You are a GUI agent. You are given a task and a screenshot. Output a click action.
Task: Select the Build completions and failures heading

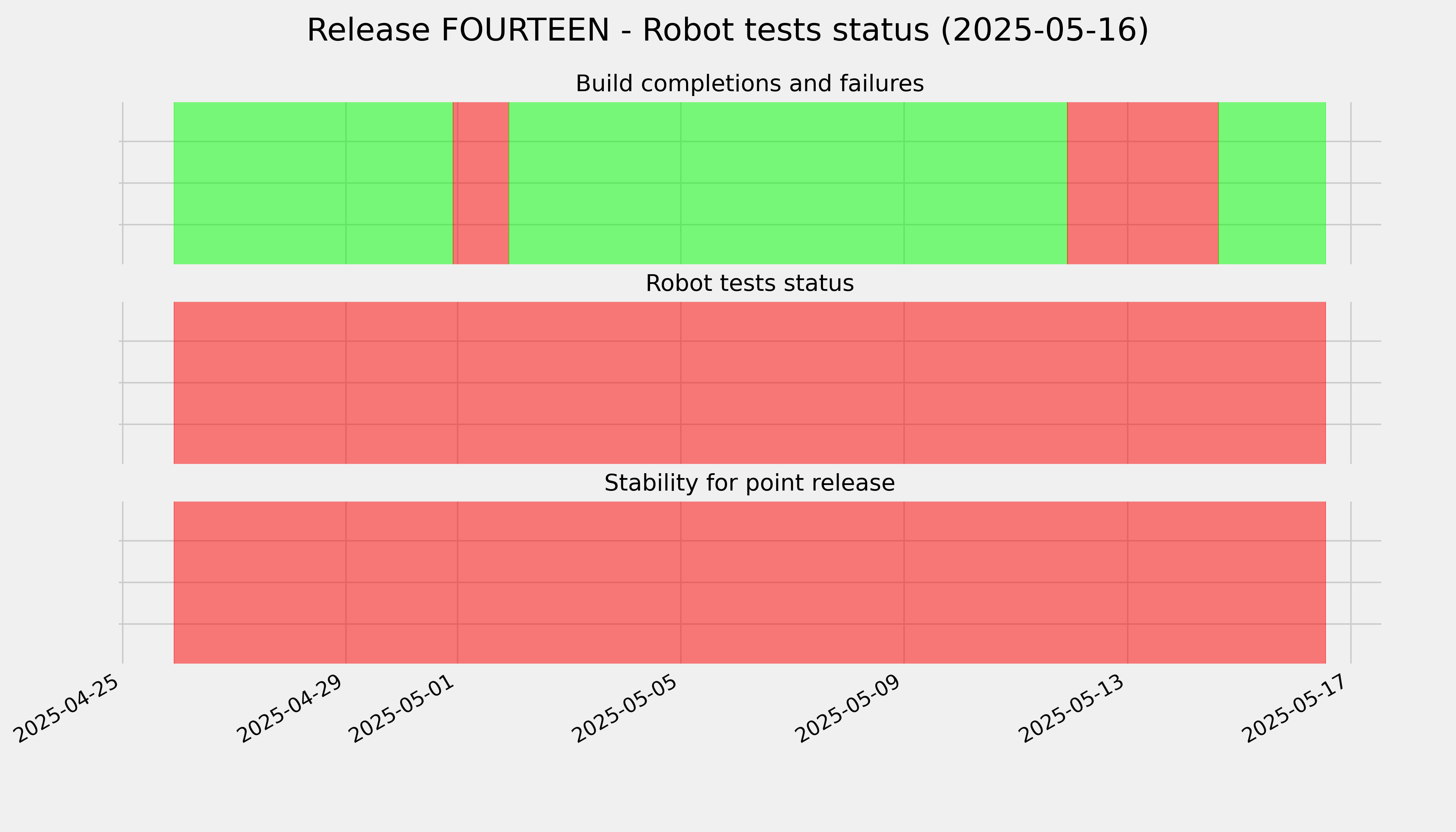tap(750, 84)
